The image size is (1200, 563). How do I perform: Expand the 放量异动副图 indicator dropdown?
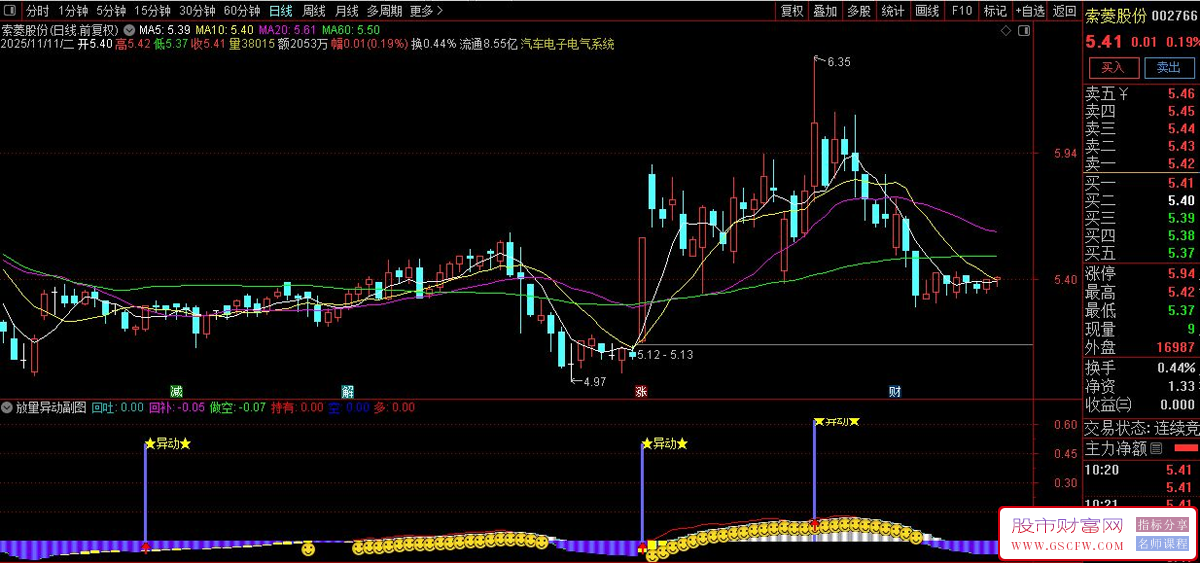point(8,408)
